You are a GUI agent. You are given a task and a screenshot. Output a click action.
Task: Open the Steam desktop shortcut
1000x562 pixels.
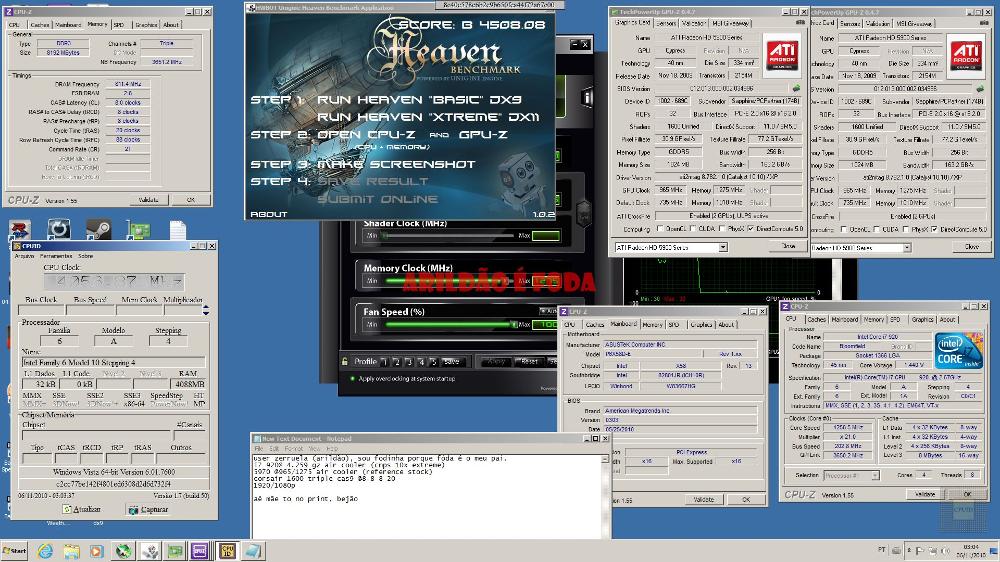point(98,230)
